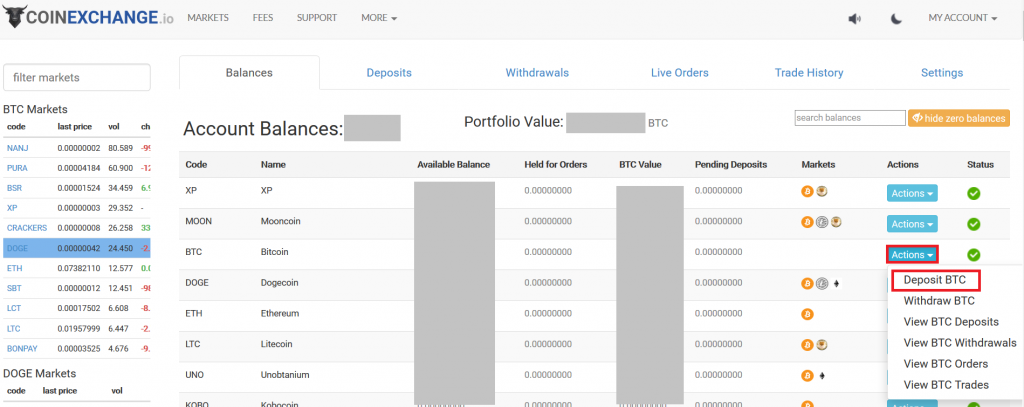1024x407 pixels.
Task: Click the Name column header
Action: [x=273, y=165]
